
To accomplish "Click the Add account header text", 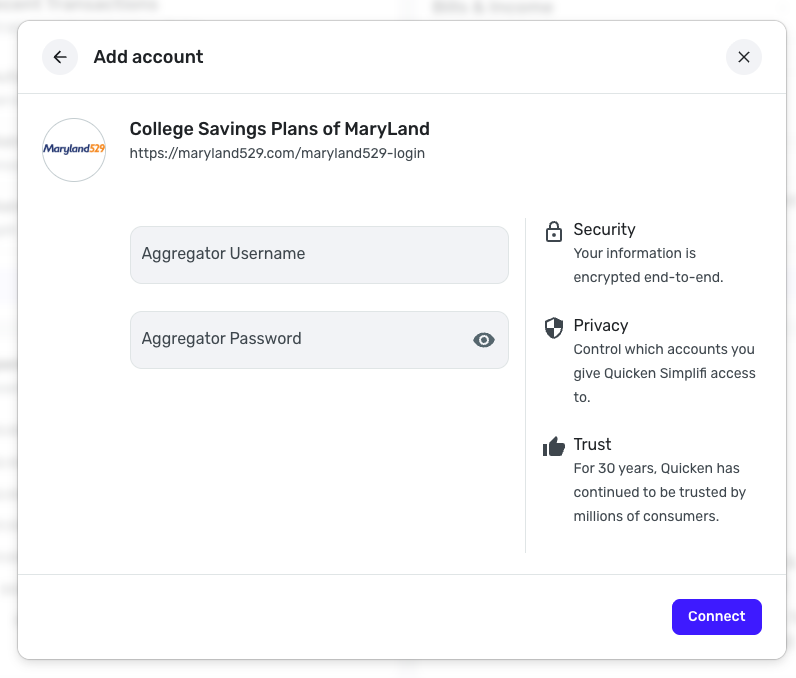I will tap(148, 57).
